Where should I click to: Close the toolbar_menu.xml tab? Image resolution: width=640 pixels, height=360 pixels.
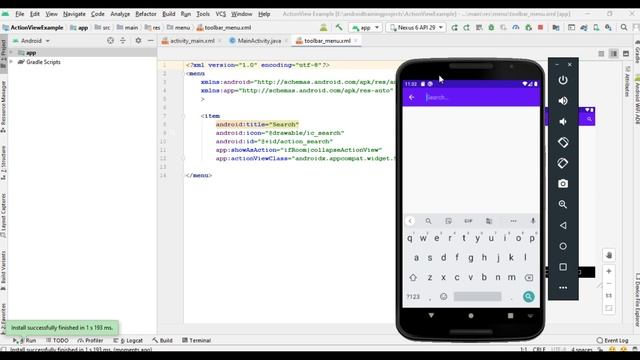(356, 41)
